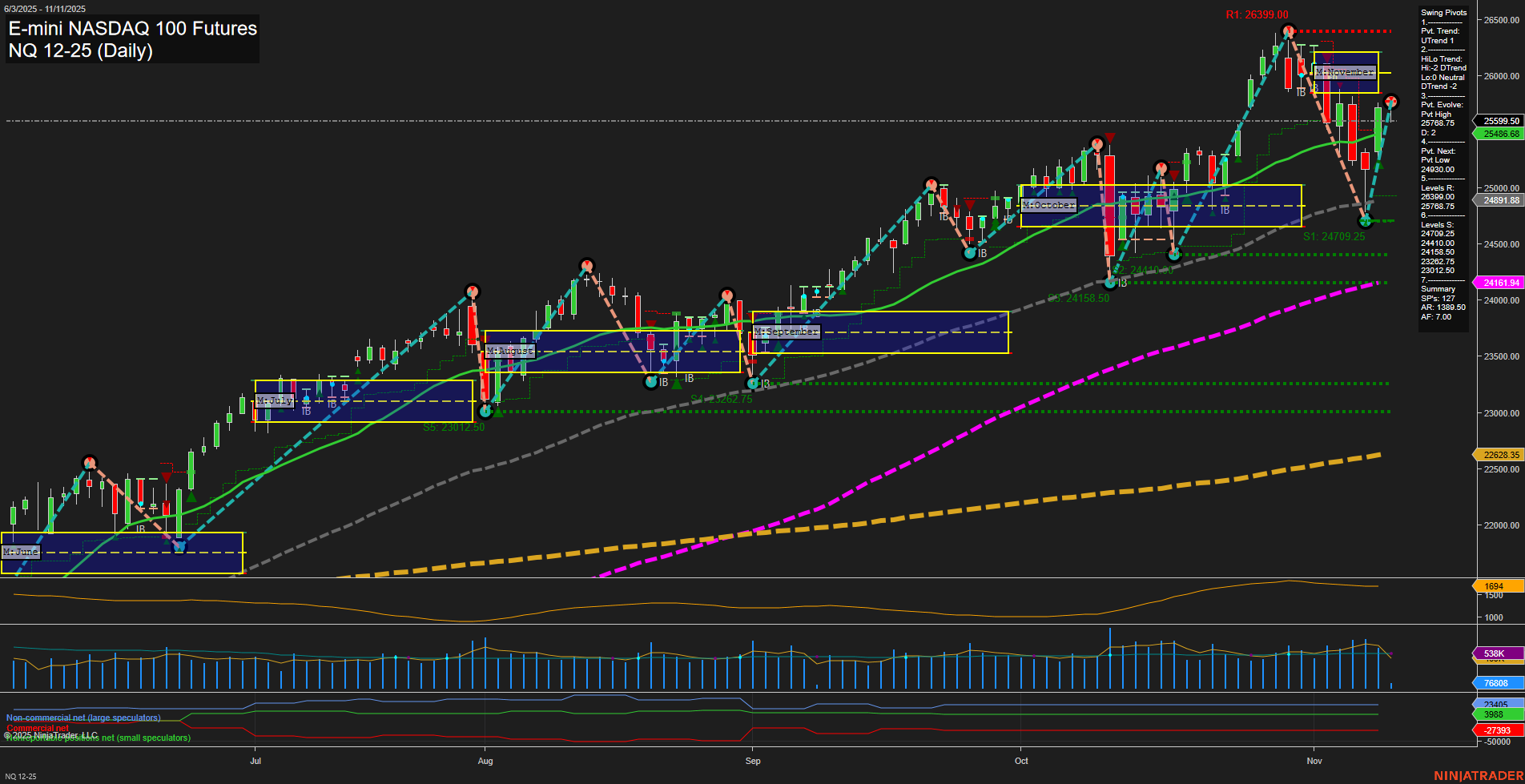Select the IB label beside the November range box
The image size is (1525, 784).
pyautogui.click(x=1302, y=92)
